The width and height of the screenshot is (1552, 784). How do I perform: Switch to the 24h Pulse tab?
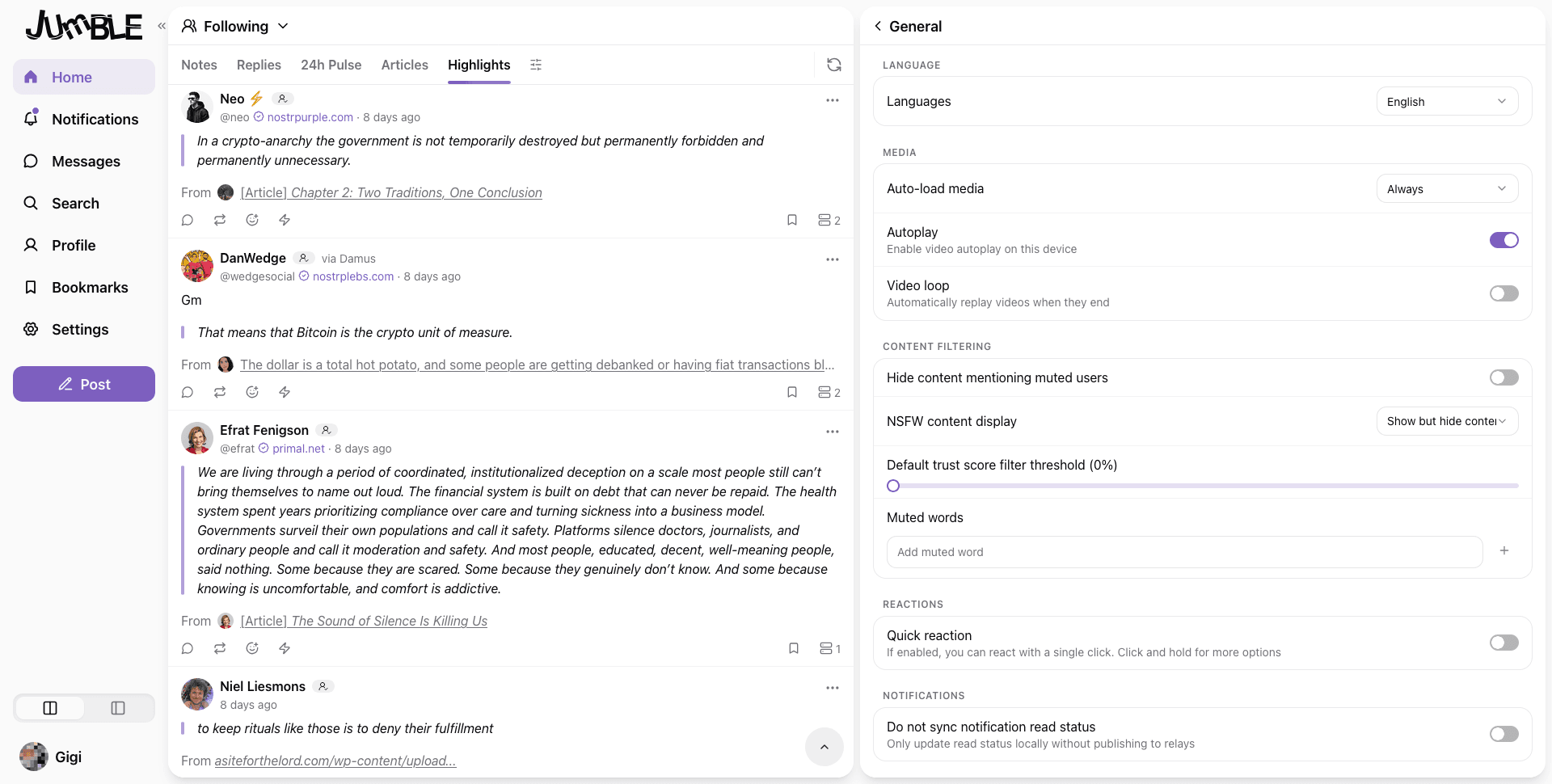click(x=331, y=65)
